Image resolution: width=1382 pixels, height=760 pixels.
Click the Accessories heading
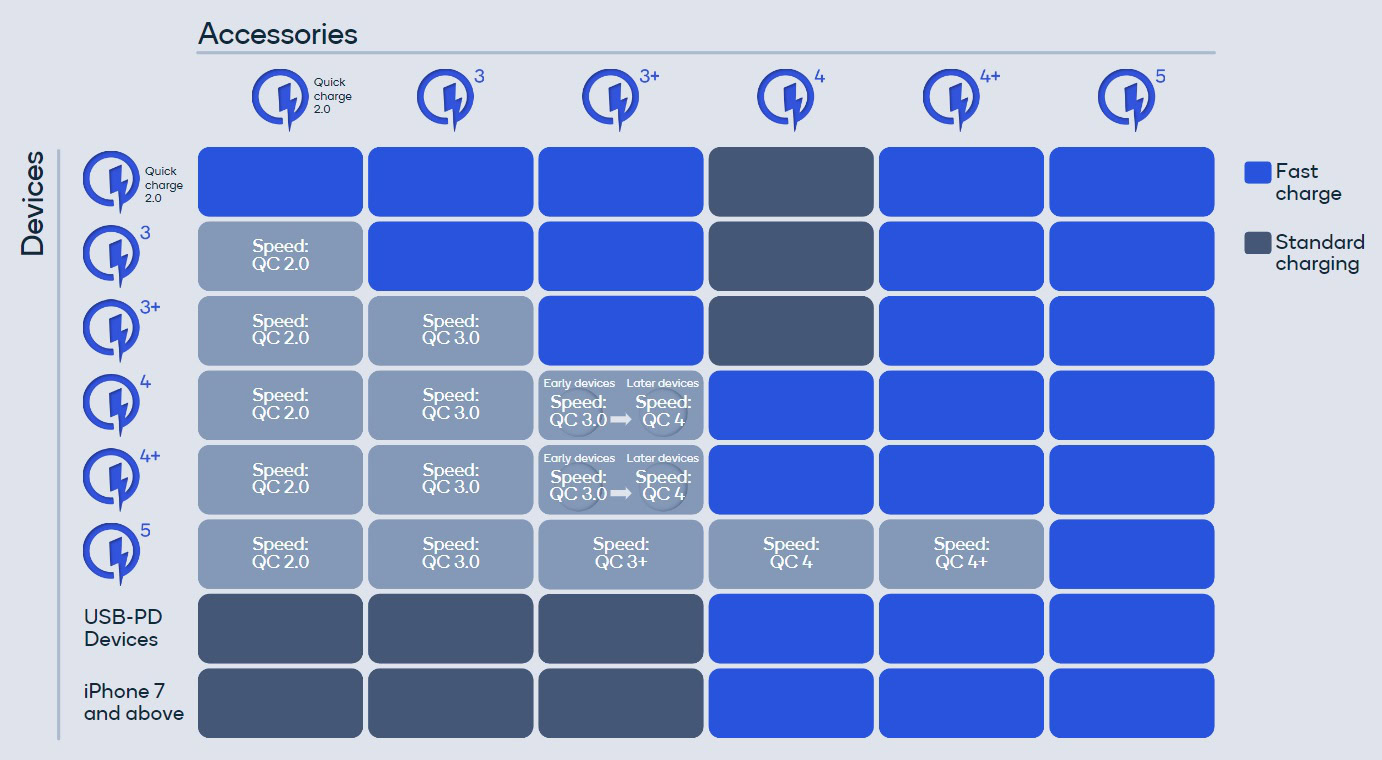coord(277,34)
